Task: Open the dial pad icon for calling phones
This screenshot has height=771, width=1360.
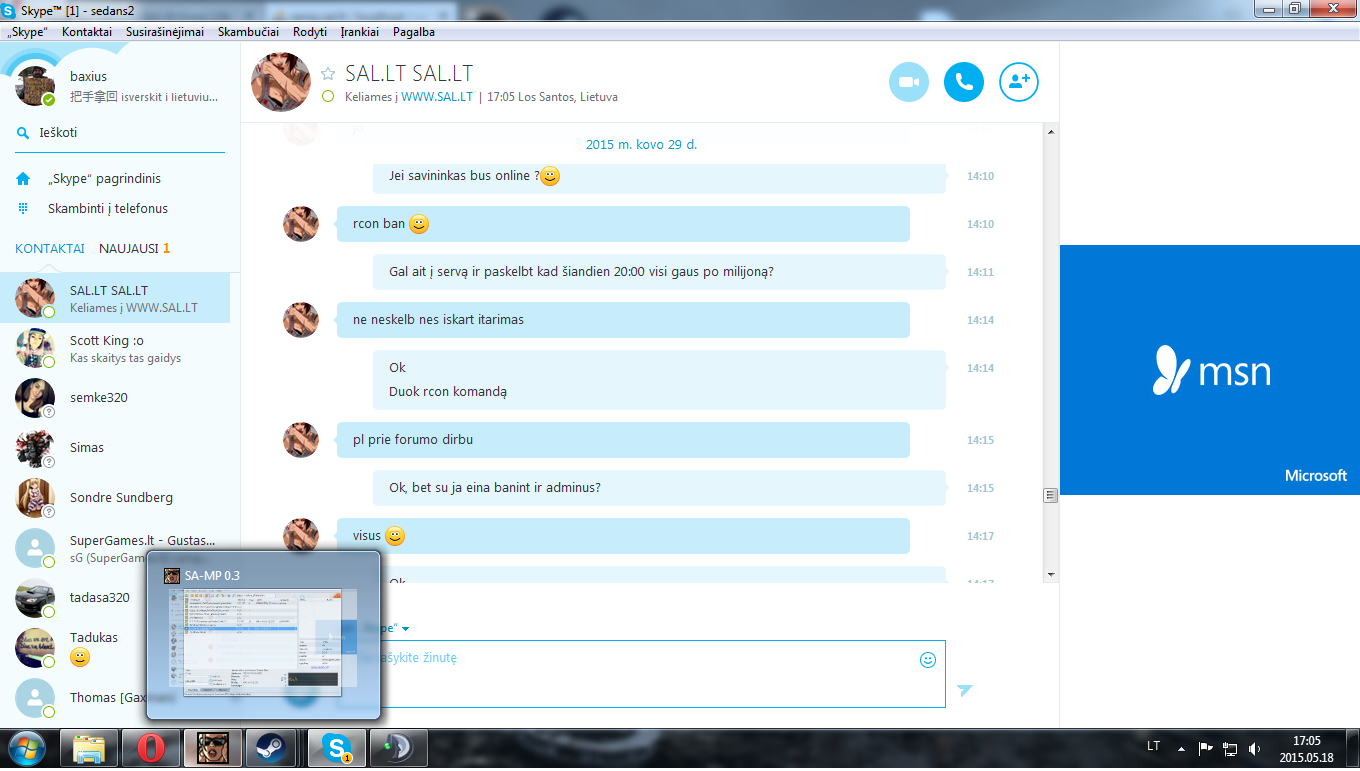Action: pyautogui.click(x=23, y=208)
